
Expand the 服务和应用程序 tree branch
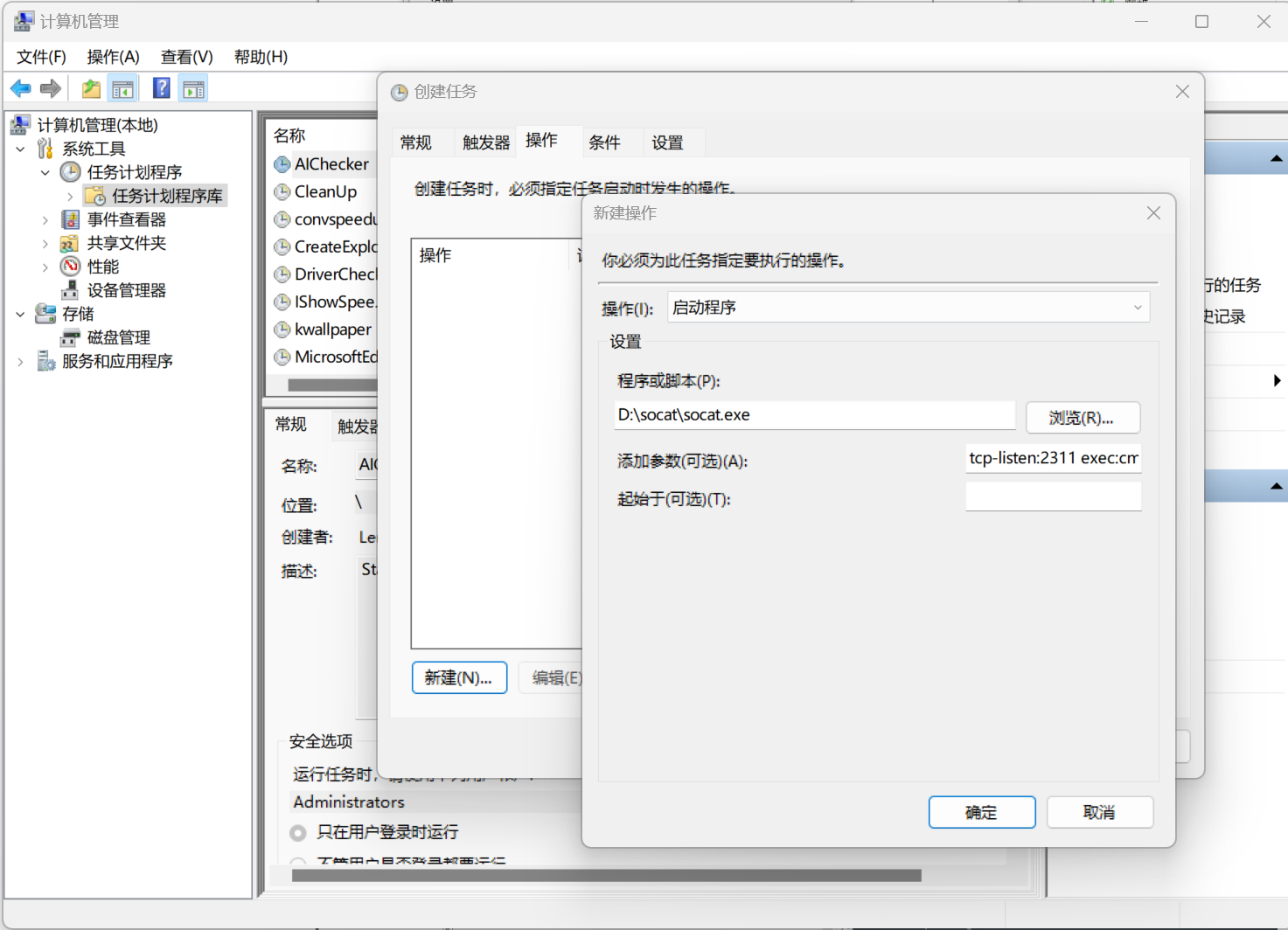click(x=19, y=360)
